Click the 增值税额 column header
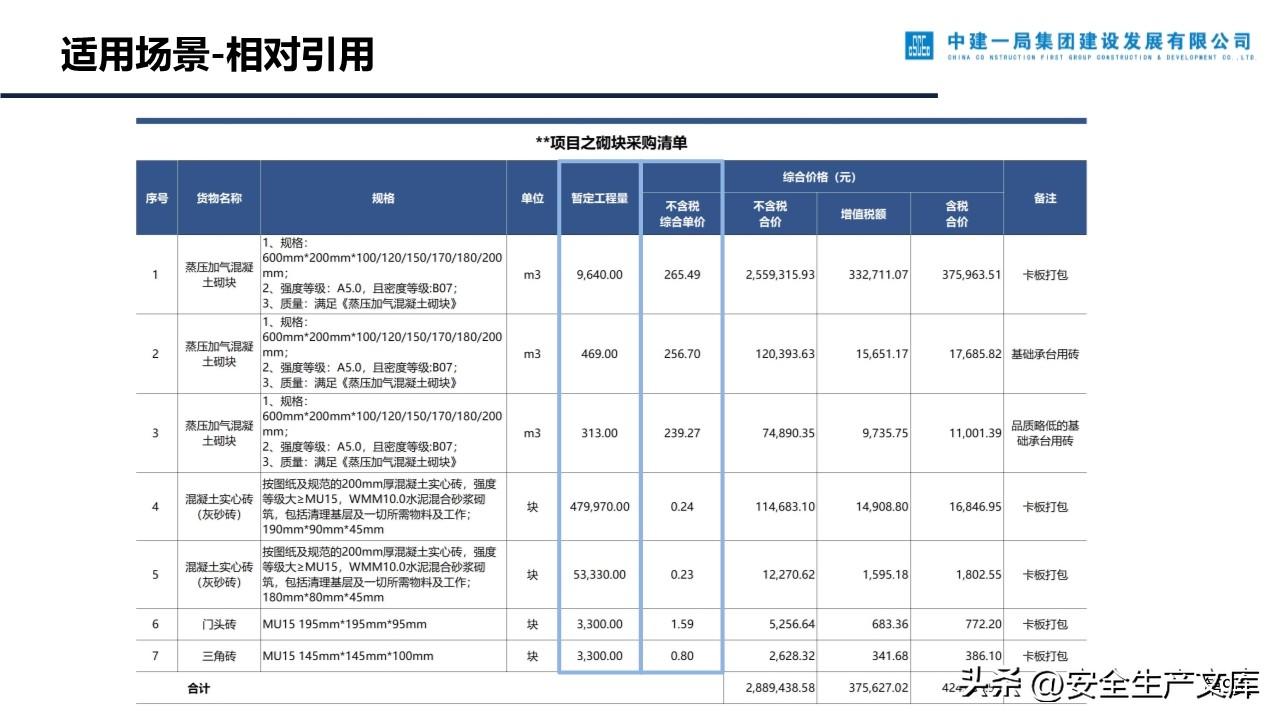This screenshot has width=1280, height=720. pos(863,214)
